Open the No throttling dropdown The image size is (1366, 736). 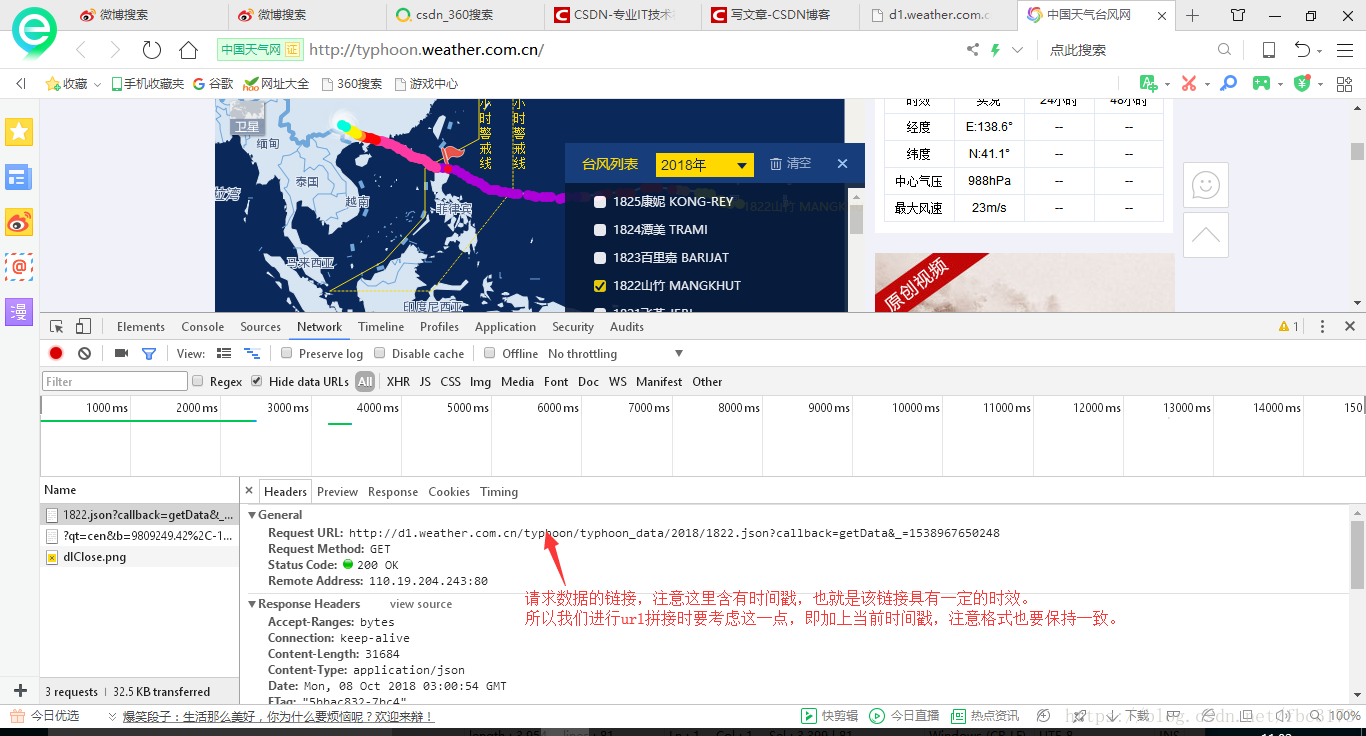(x=615, y=353)
